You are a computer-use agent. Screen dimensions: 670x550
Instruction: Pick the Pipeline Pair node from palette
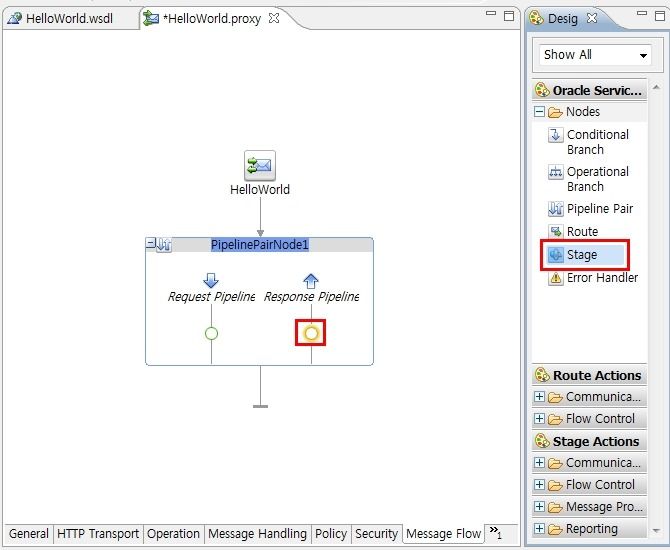591,209
